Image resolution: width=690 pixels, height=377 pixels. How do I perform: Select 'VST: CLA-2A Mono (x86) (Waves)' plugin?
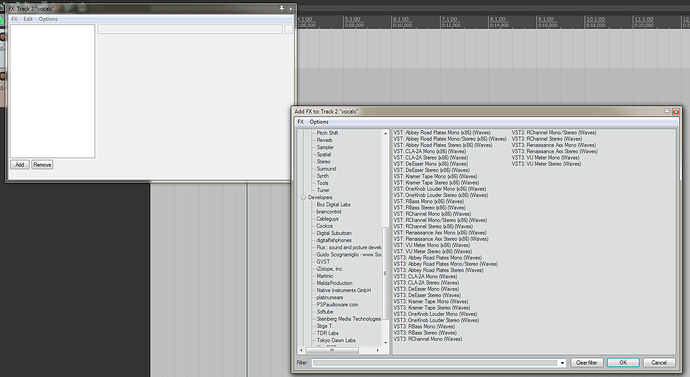tap(429, 151)
